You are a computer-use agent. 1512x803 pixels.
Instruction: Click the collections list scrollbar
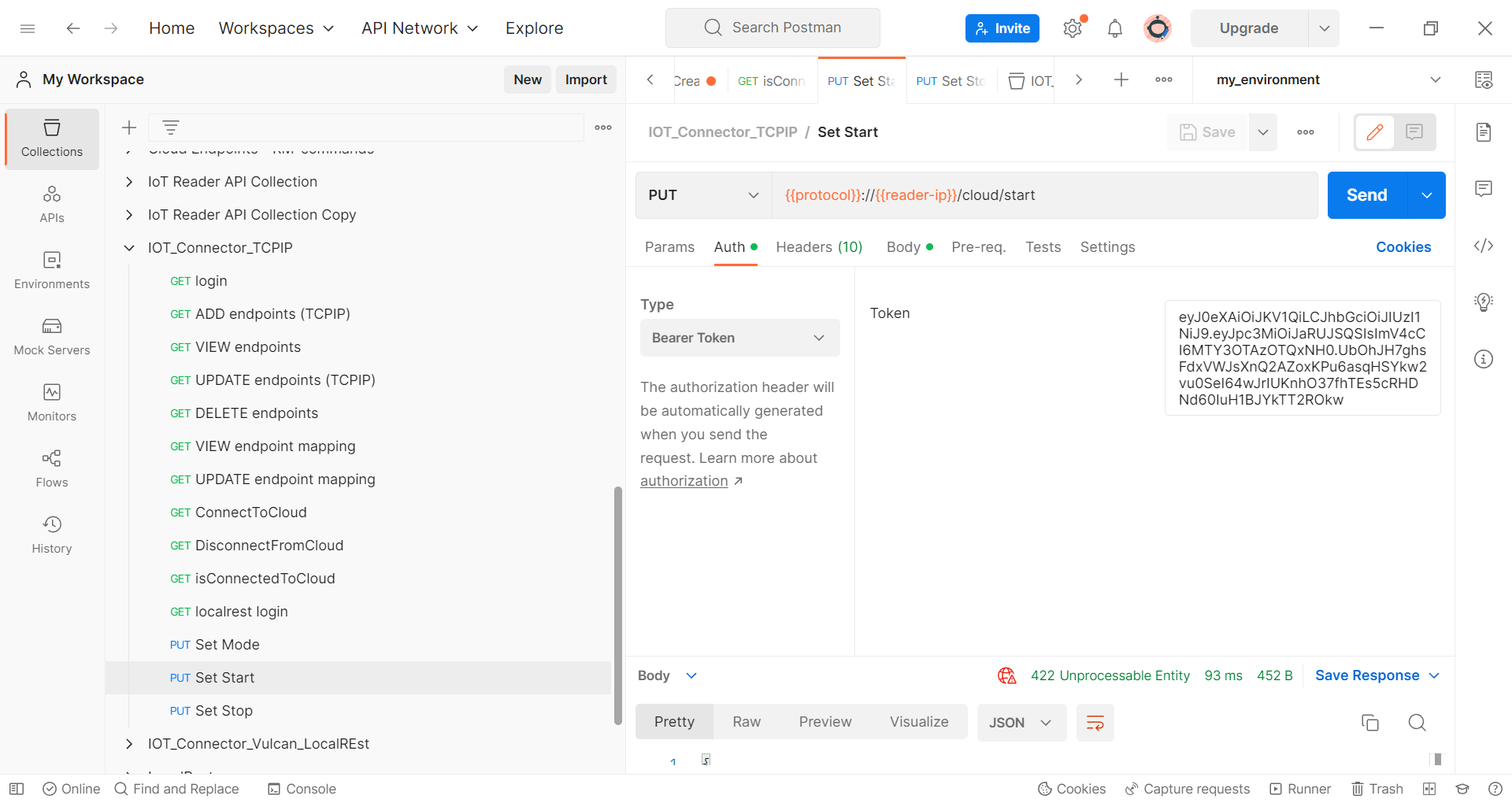click(x=618, y=606)
